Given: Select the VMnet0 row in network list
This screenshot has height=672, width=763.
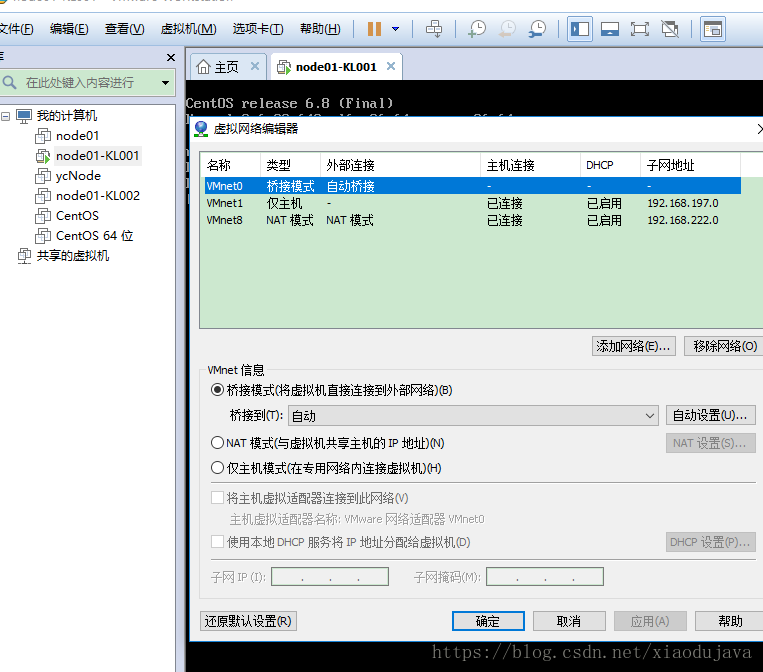Looking at the screenshot, I should tap(472, 186).
